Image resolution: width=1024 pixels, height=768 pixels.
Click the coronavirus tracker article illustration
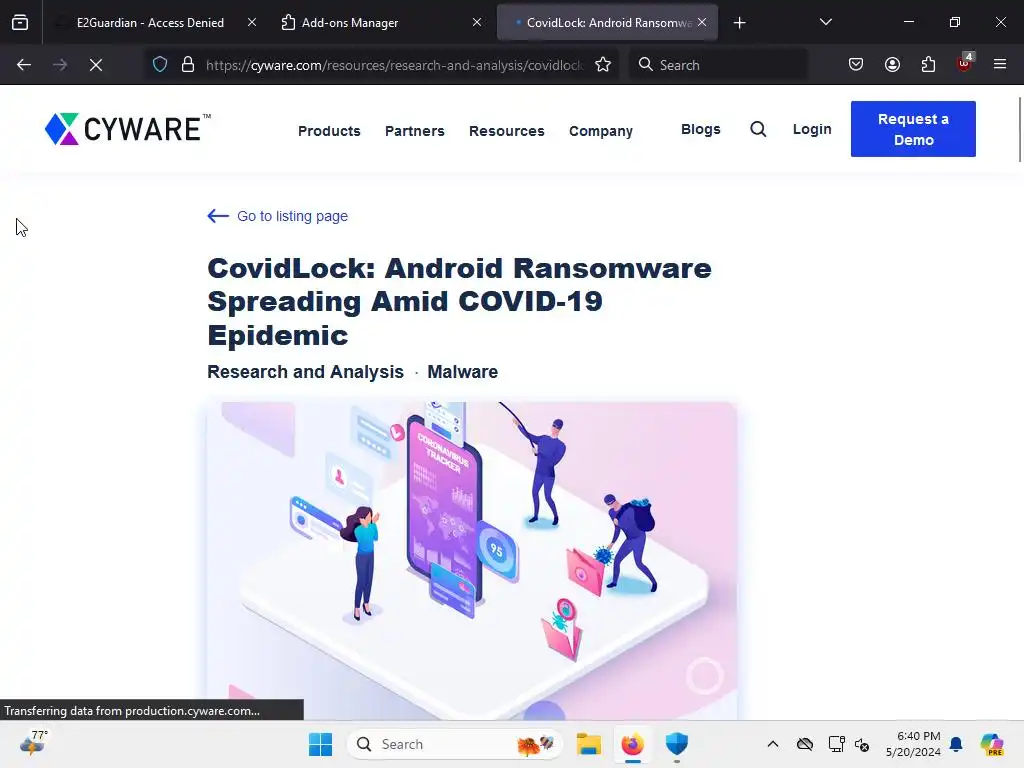472,560
